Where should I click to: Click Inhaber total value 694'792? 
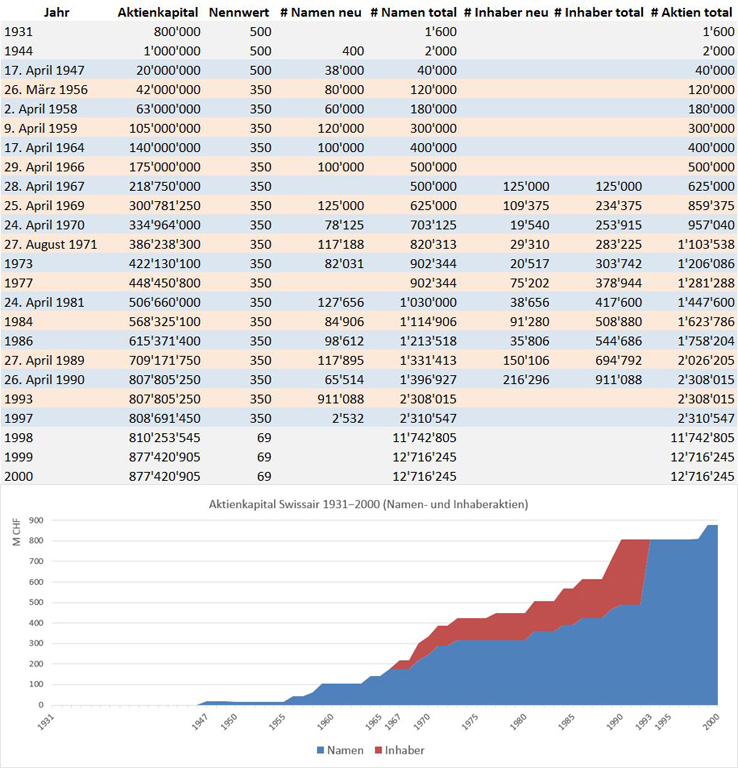619,360
